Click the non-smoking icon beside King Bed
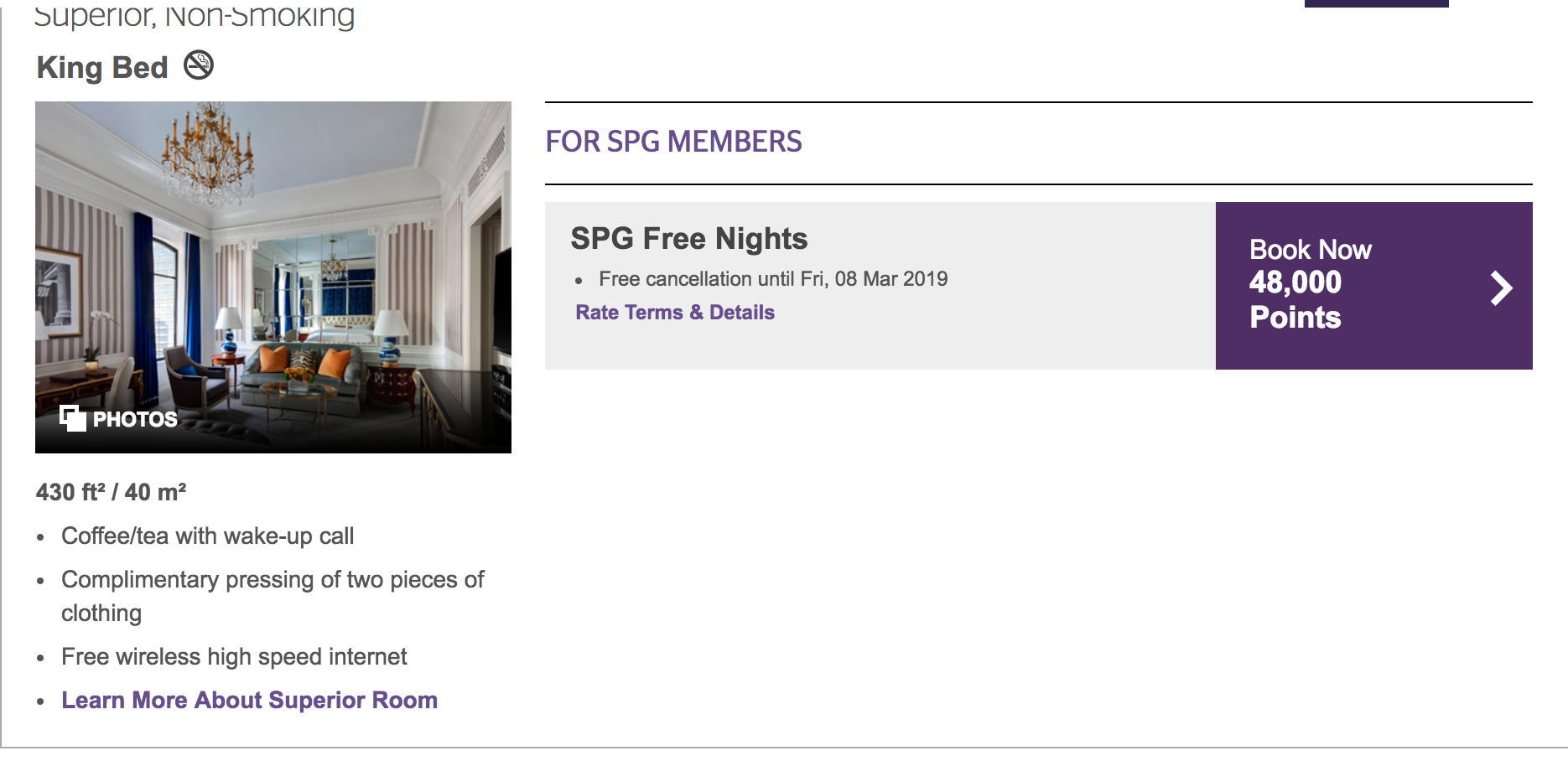The height and width of the screenshot is (761, 1568). pos(199,65)
